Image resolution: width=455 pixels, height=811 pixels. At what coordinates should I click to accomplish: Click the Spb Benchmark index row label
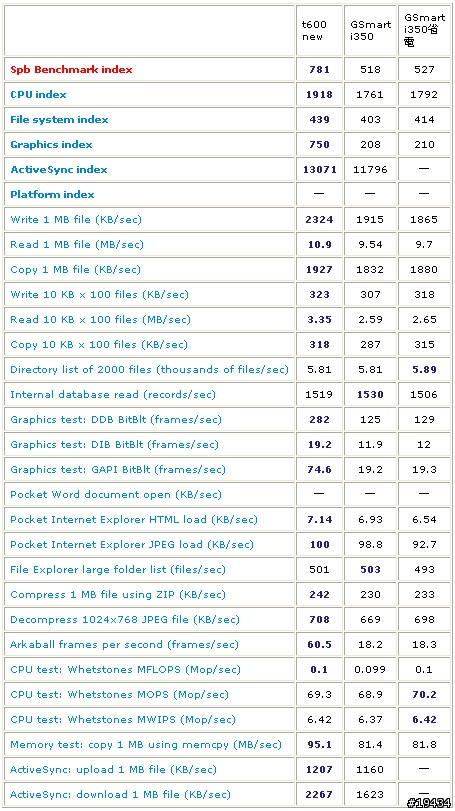71,69
